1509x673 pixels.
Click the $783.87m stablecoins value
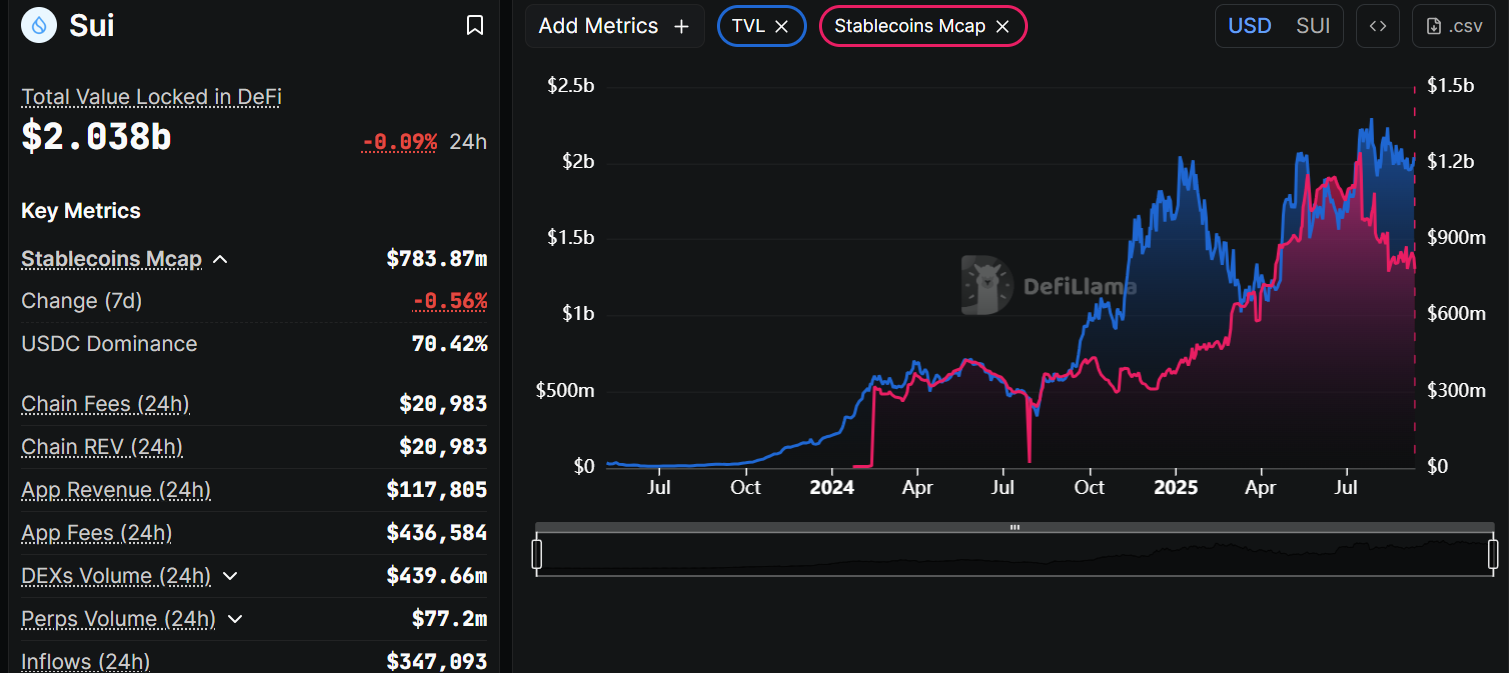click(437, 259)
